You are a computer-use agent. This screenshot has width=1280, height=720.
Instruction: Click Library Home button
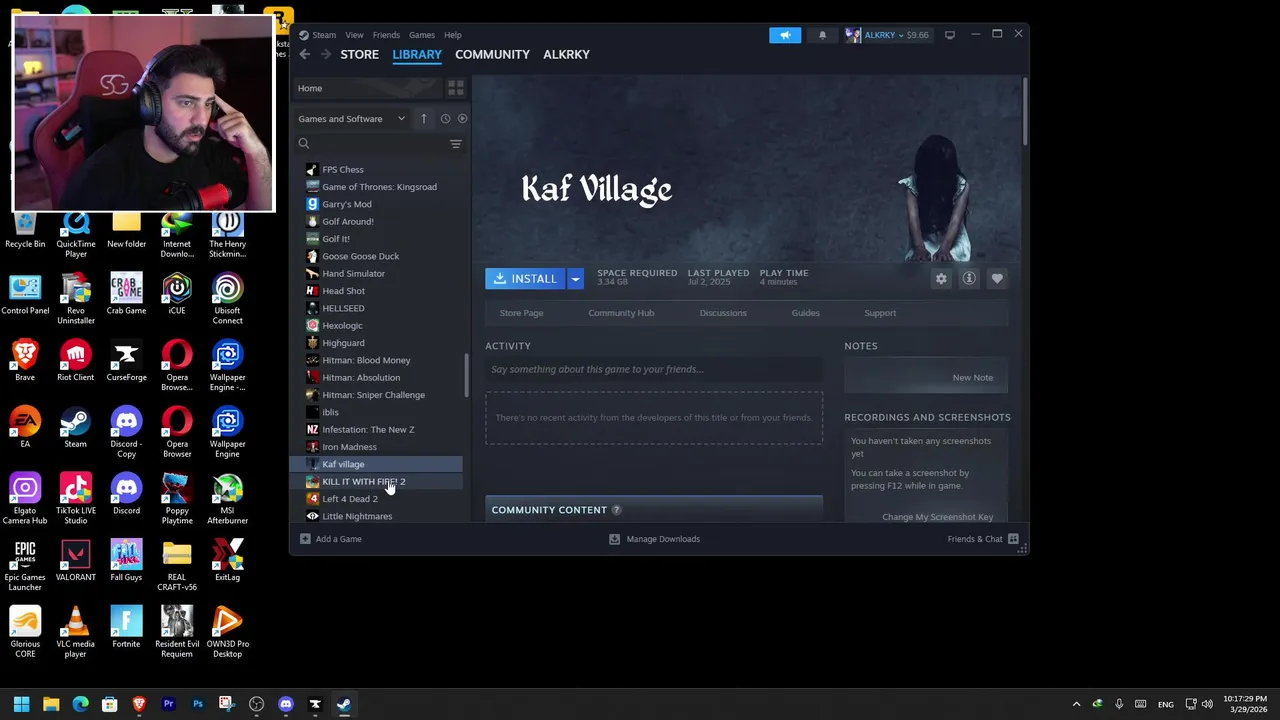click(x=366, y=88)
